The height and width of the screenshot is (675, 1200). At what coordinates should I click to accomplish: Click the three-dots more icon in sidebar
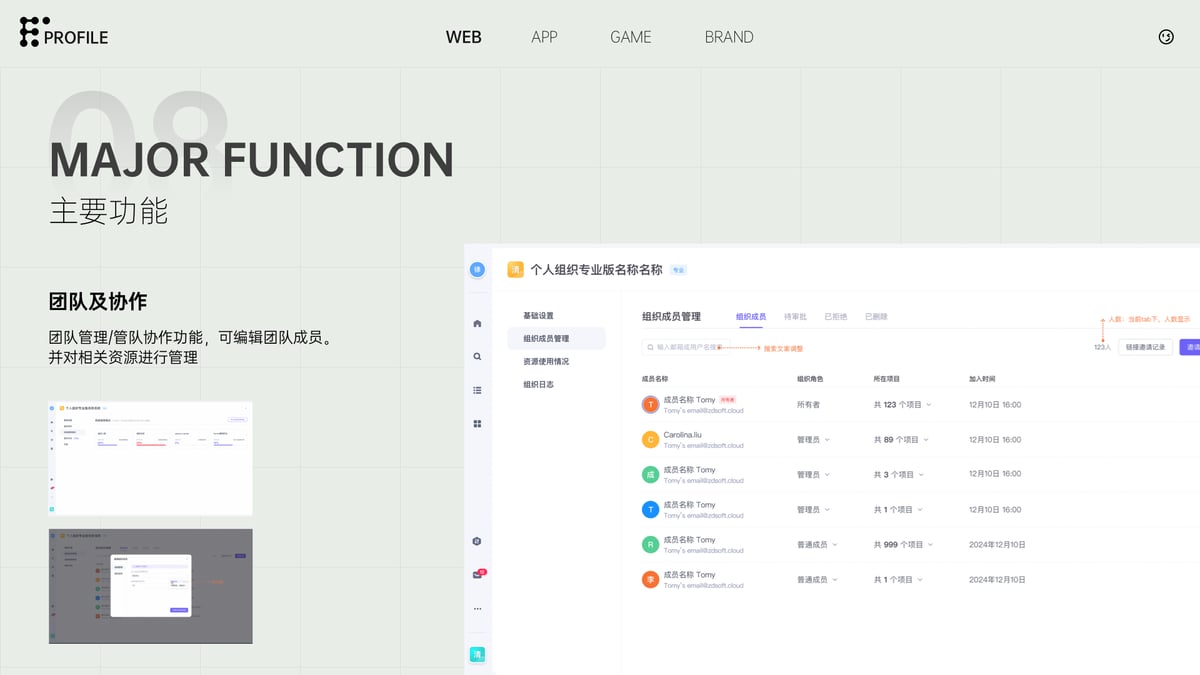pos(477,608)
